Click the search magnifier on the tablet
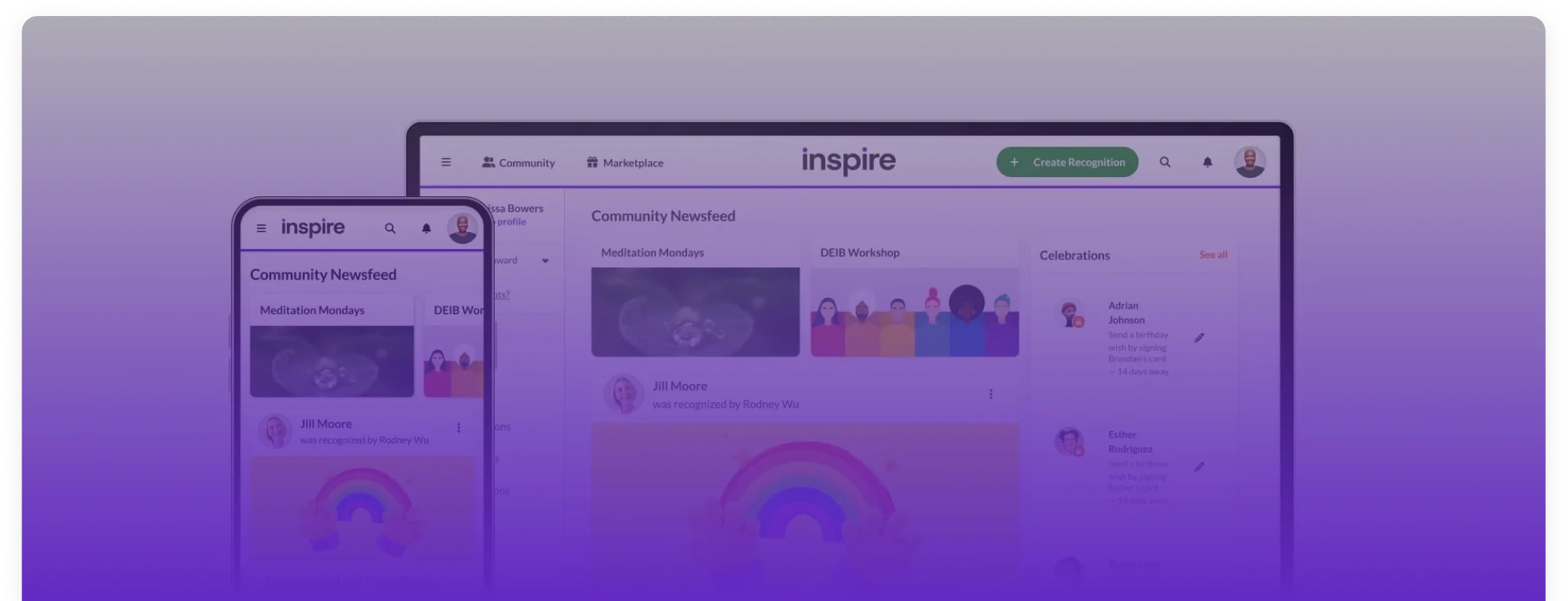The width and height of the screenshot is (1568, 601). pyautogui.click(x=1165, y=162)
